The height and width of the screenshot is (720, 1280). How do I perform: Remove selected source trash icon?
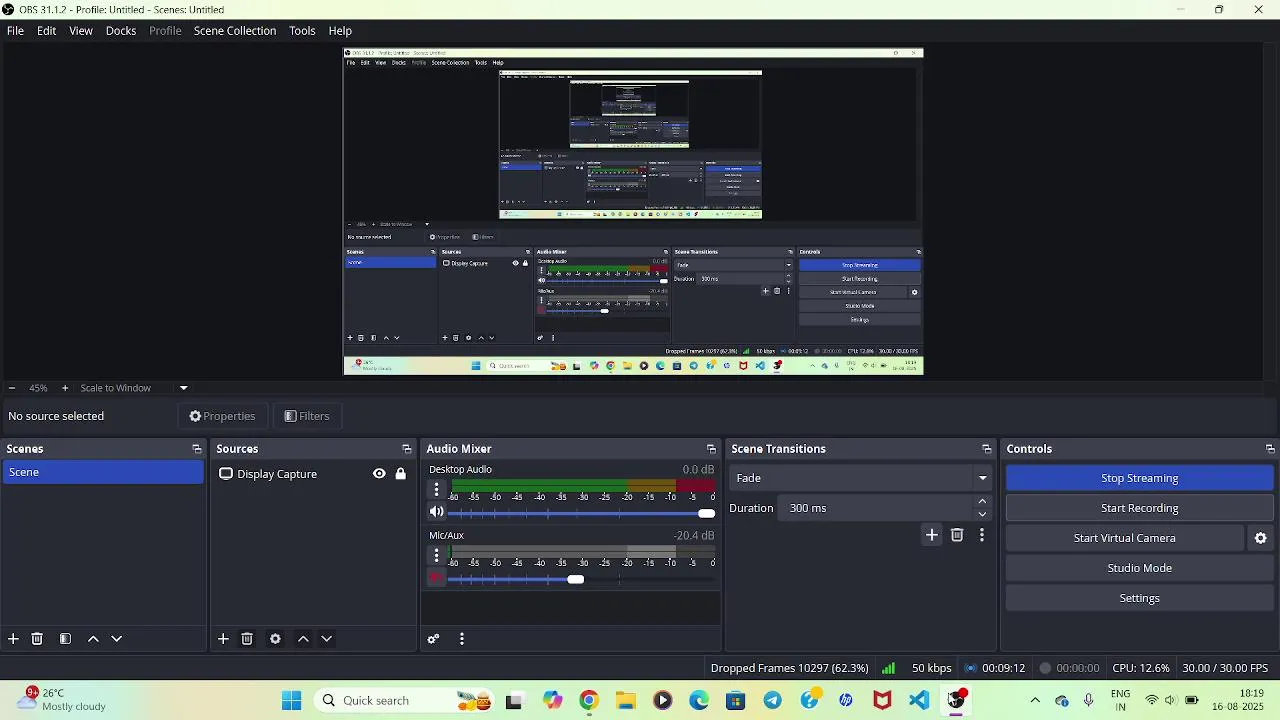click(247, 639)
